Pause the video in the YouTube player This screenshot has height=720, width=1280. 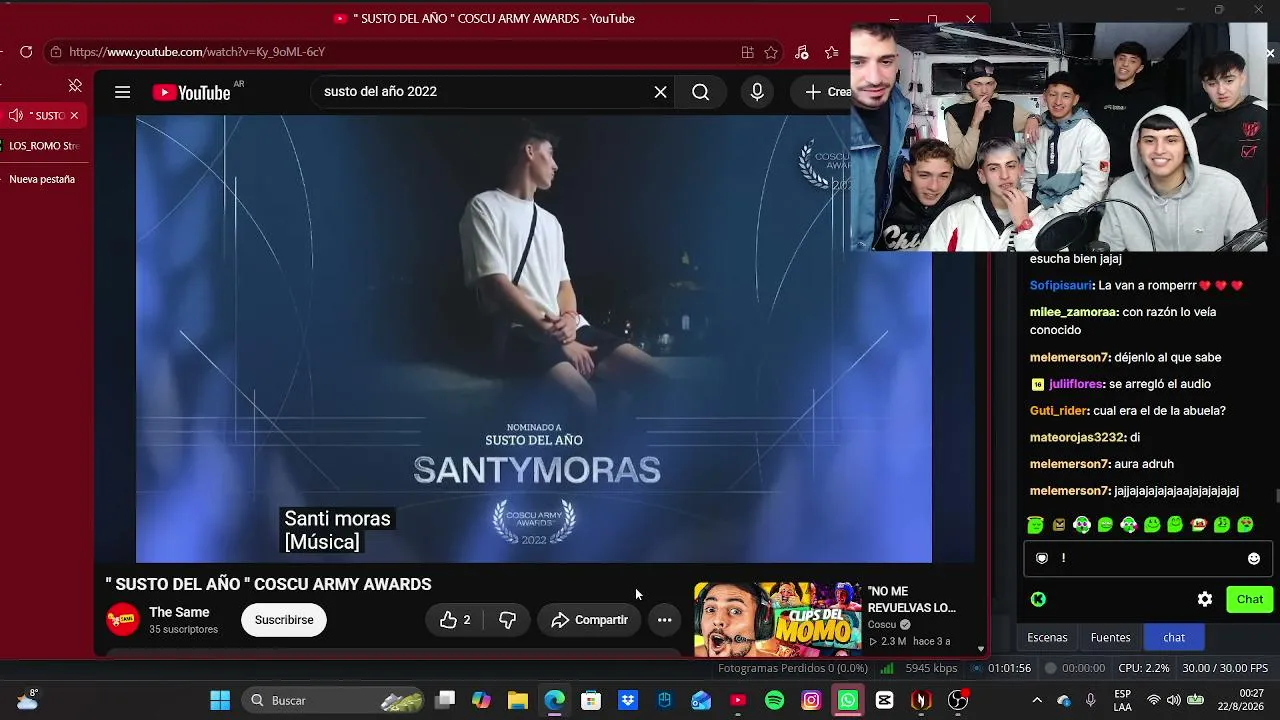(534, 338)
